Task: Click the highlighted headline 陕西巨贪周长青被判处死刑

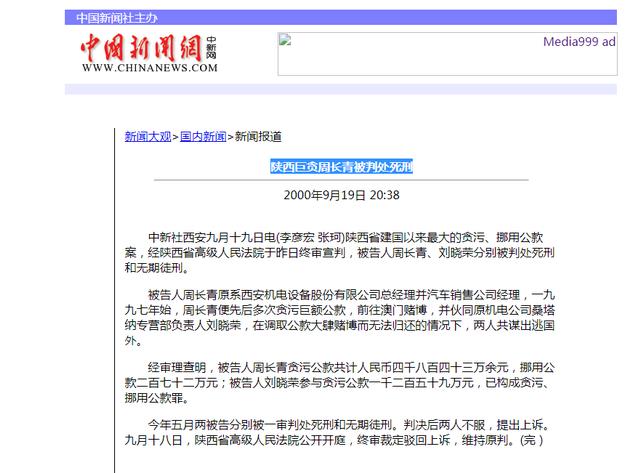Action: (x=342, y=167)
